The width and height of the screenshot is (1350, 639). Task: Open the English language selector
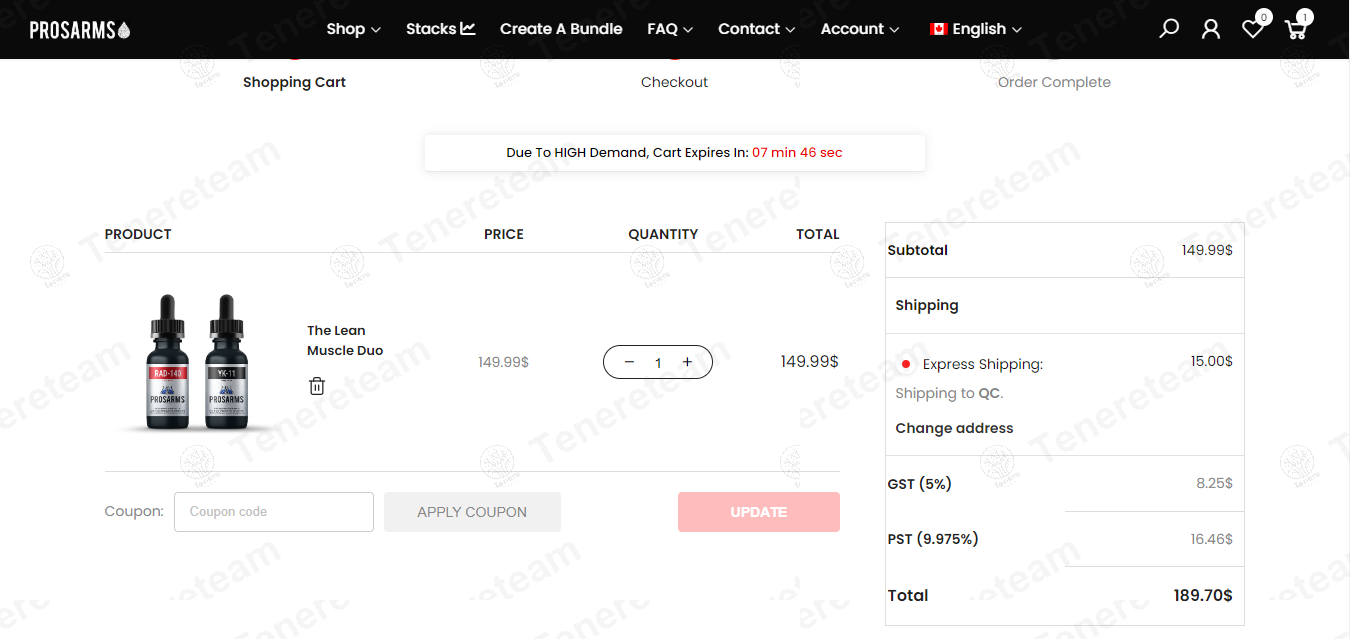pos(976,29)
